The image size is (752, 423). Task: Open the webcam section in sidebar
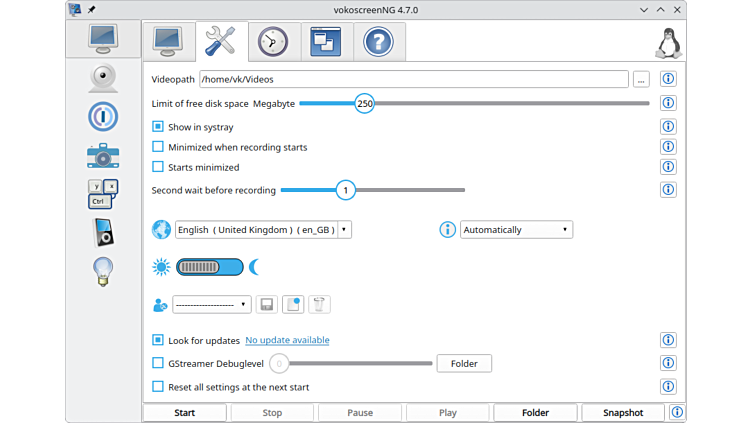tap(102, 78)
